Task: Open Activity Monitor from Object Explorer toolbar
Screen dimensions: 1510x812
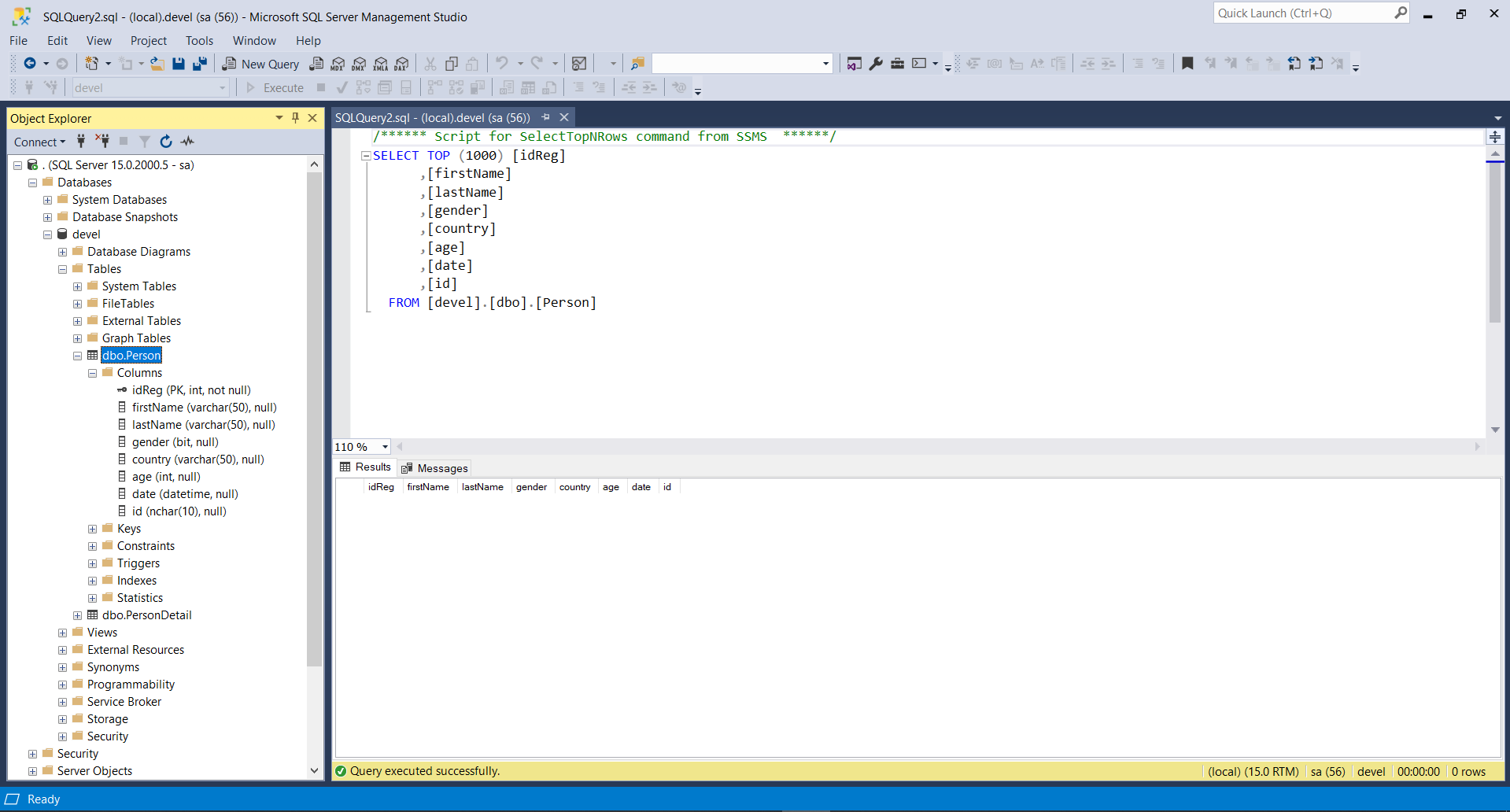Action: tap(187, 142)
